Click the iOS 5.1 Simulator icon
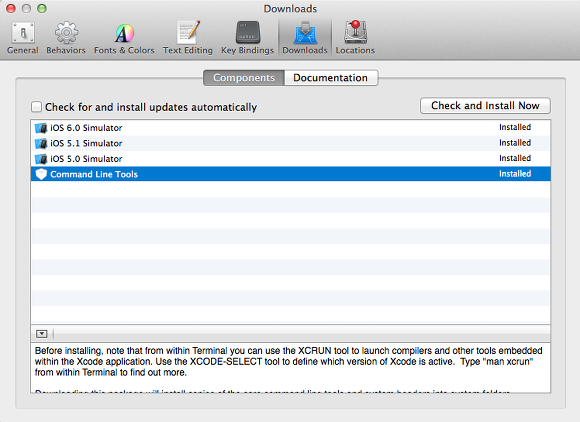This screenshot has width=580, height=422. coord(41,144)
